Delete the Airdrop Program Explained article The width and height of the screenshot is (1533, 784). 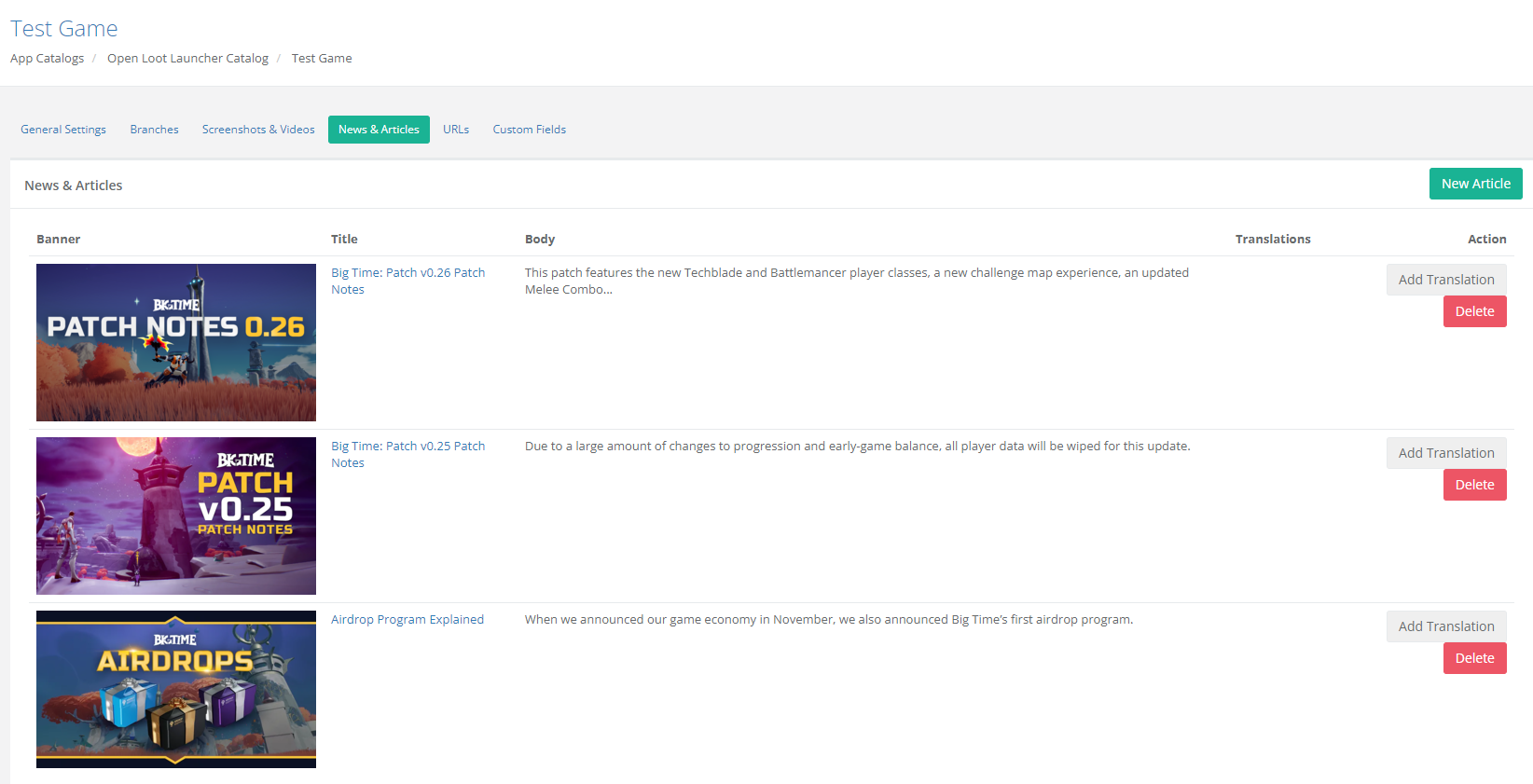[x=1474, y=658]
